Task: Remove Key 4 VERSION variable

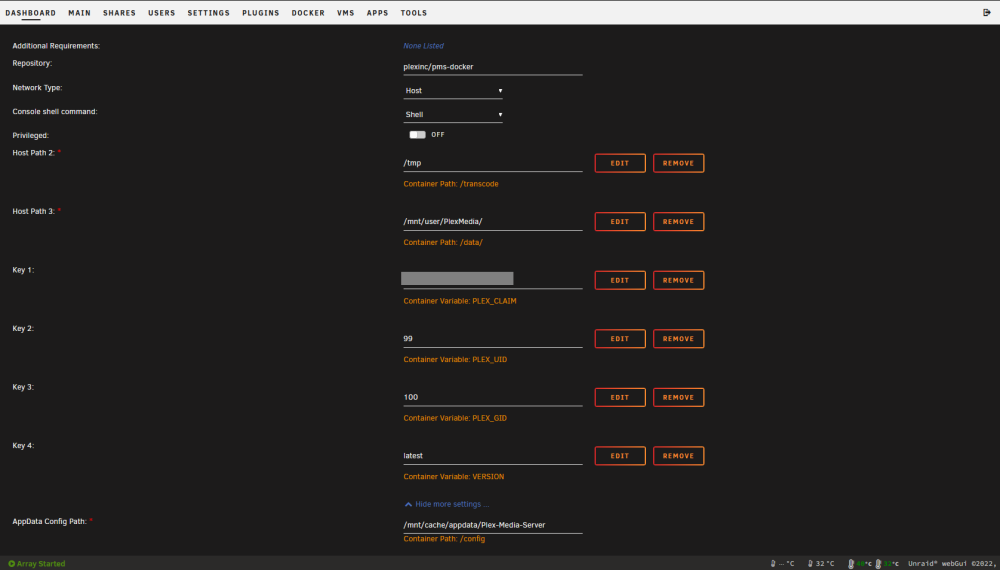Action: point(679,457)
